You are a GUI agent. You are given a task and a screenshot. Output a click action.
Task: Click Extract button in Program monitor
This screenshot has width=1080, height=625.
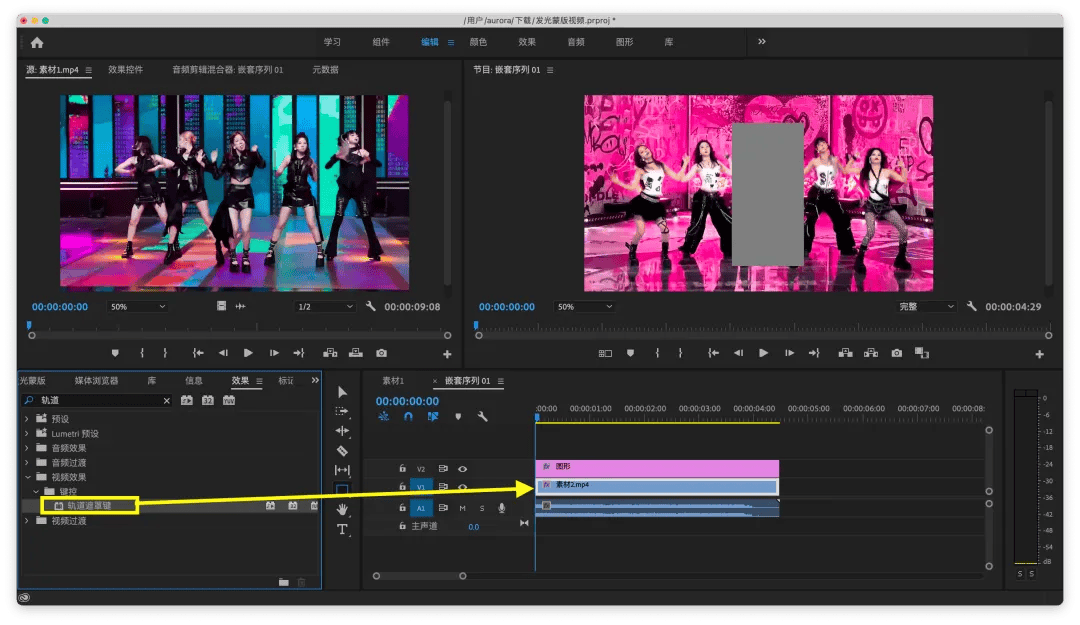(871, 353)
